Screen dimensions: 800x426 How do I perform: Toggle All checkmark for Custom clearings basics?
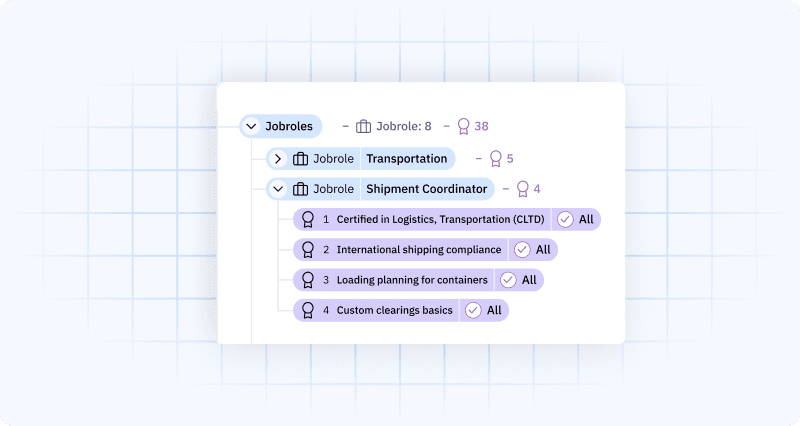point(473,310)
